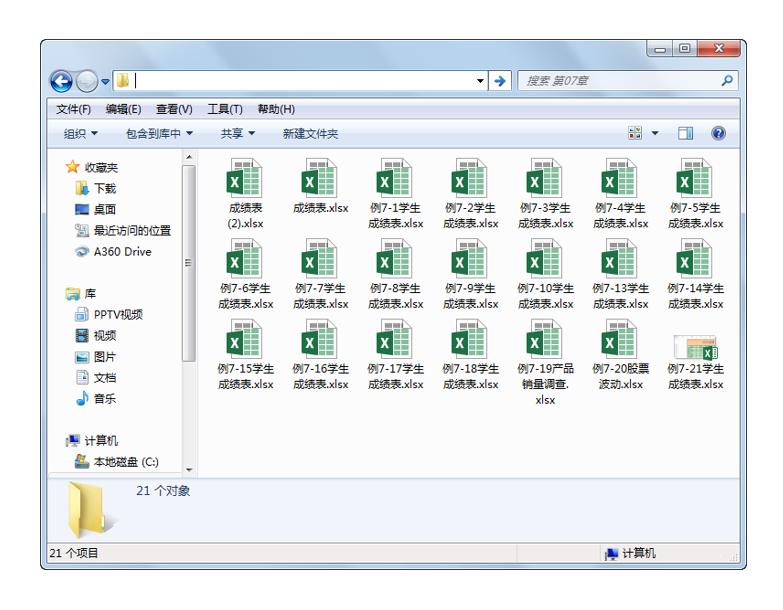This screenshot has width=783, height=610.
Task: Open the recent pages dropdown beside navigation arrows
Action: point(105,81)
